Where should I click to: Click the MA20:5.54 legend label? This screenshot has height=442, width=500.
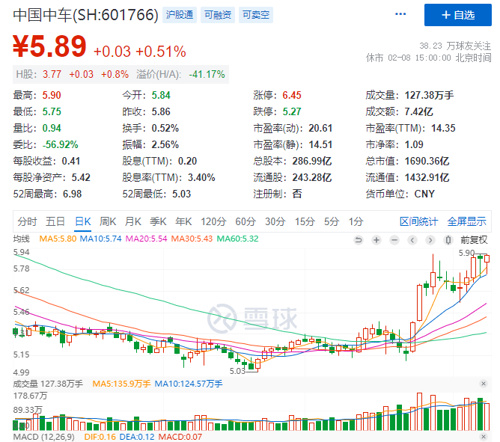pyautogui.click(x=146, y=239)
